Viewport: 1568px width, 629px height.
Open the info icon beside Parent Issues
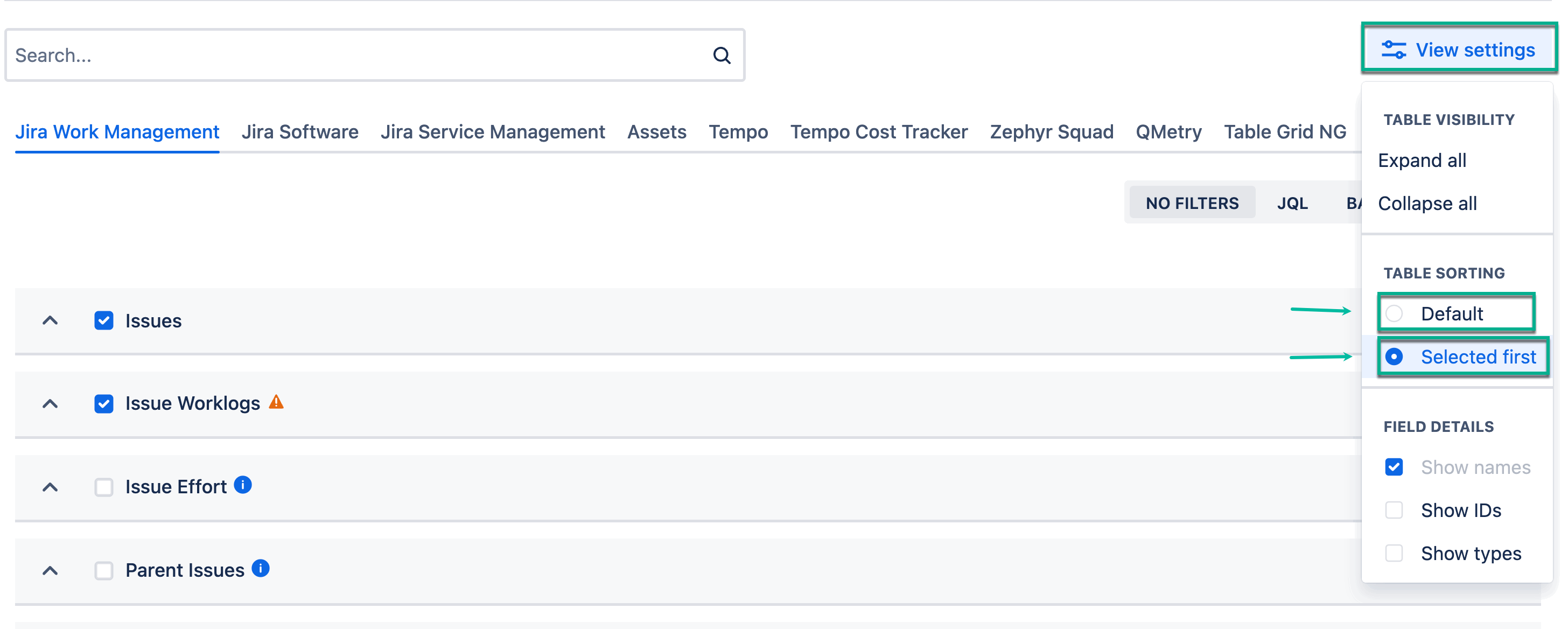coord(261,569)
